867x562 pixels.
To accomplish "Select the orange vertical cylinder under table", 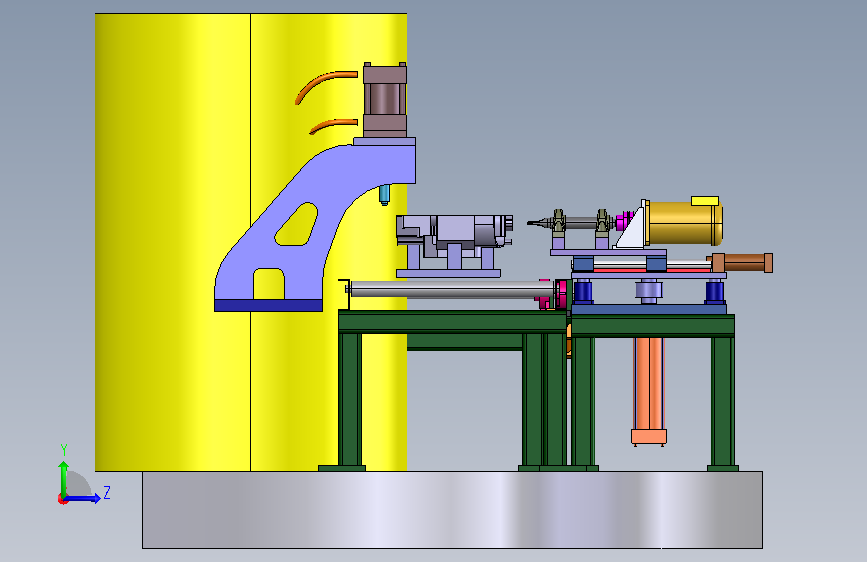I will coord(649,391).
